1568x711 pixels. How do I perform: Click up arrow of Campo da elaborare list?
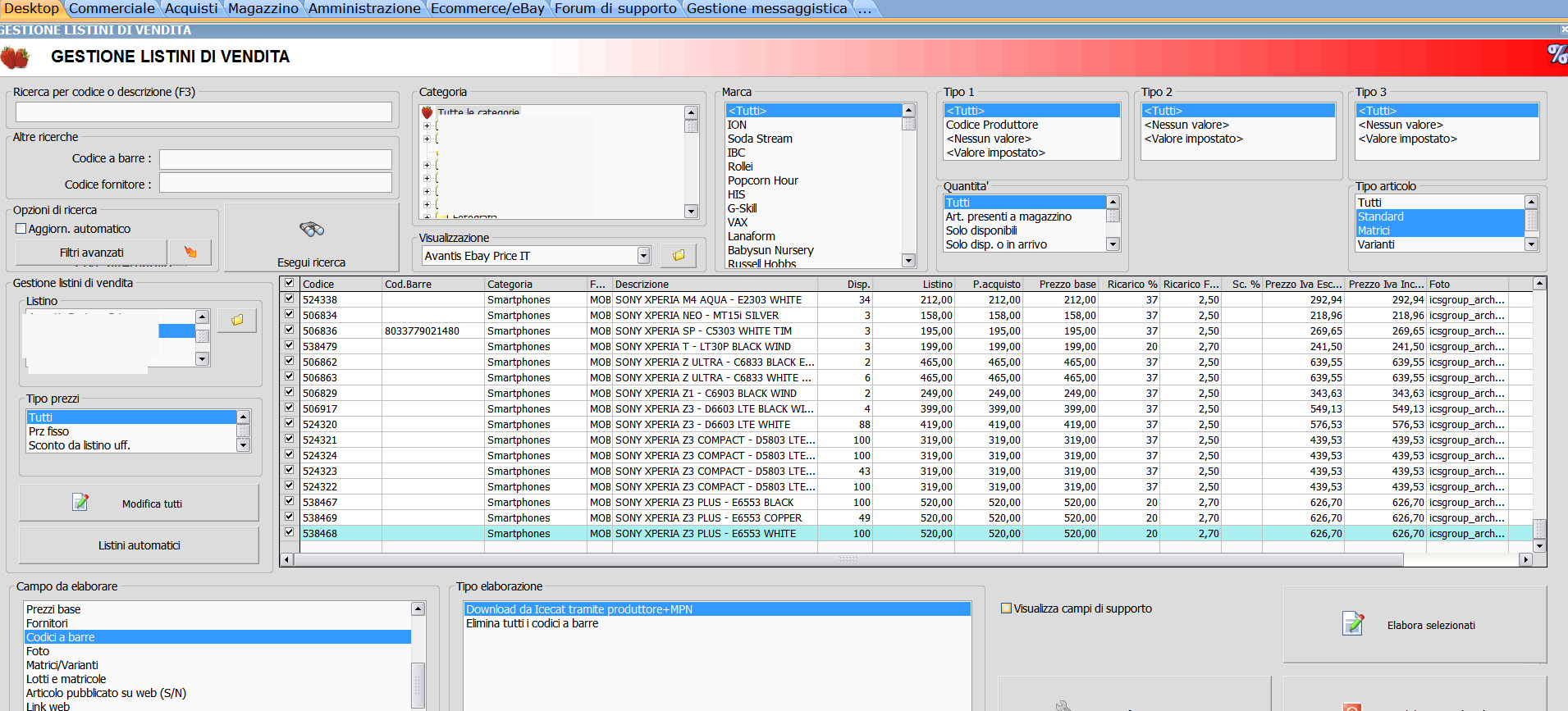click(x=418, y=608)
